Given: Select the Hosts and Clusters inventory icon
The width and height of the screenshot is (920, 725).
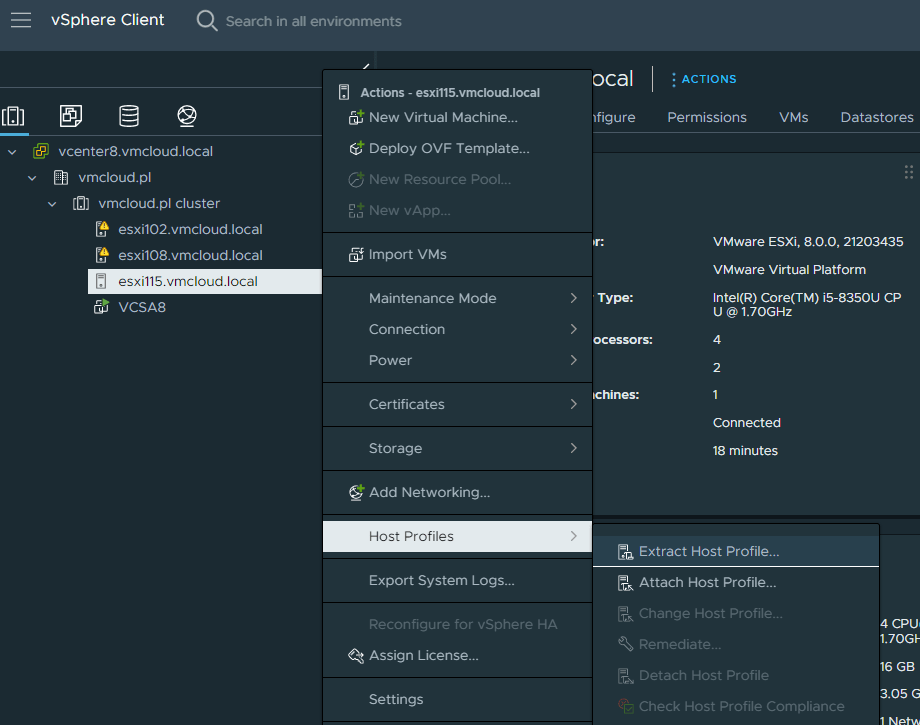Looking at the screenshot, I should point(13,116).
